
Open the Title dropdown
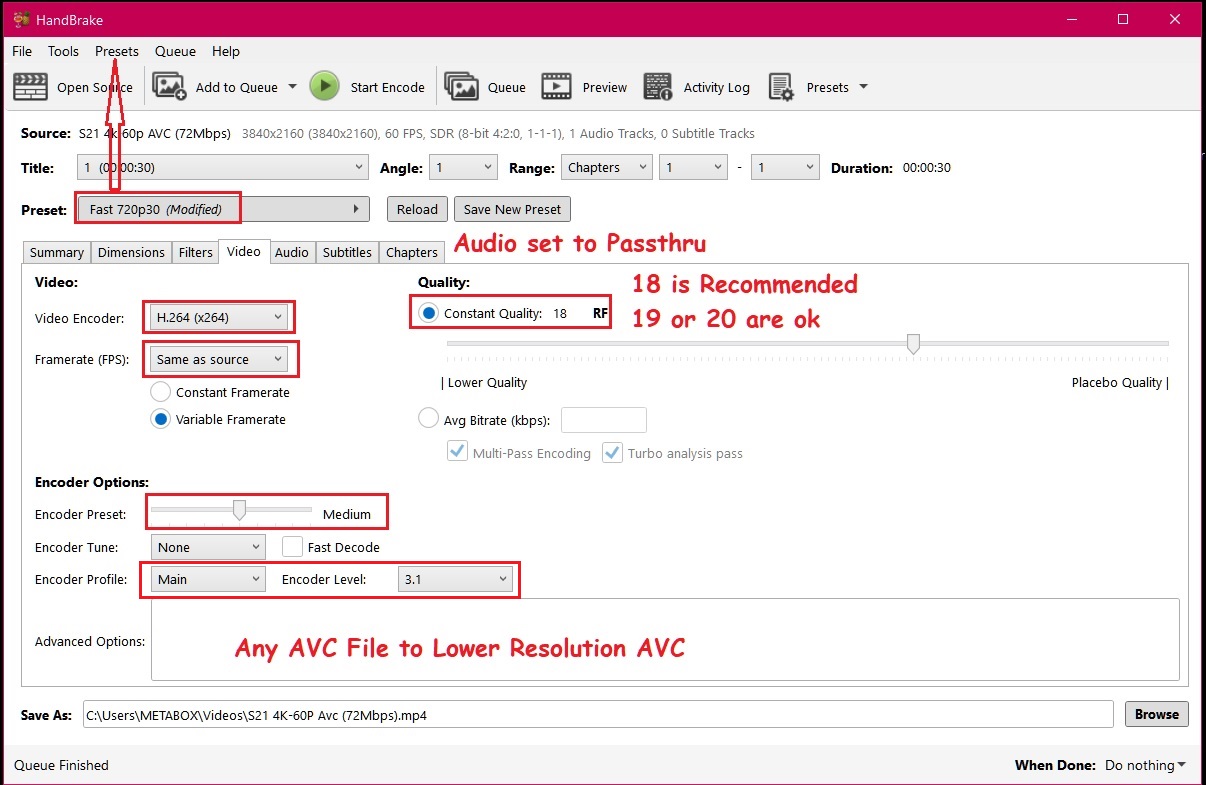[x=223, y=168]
